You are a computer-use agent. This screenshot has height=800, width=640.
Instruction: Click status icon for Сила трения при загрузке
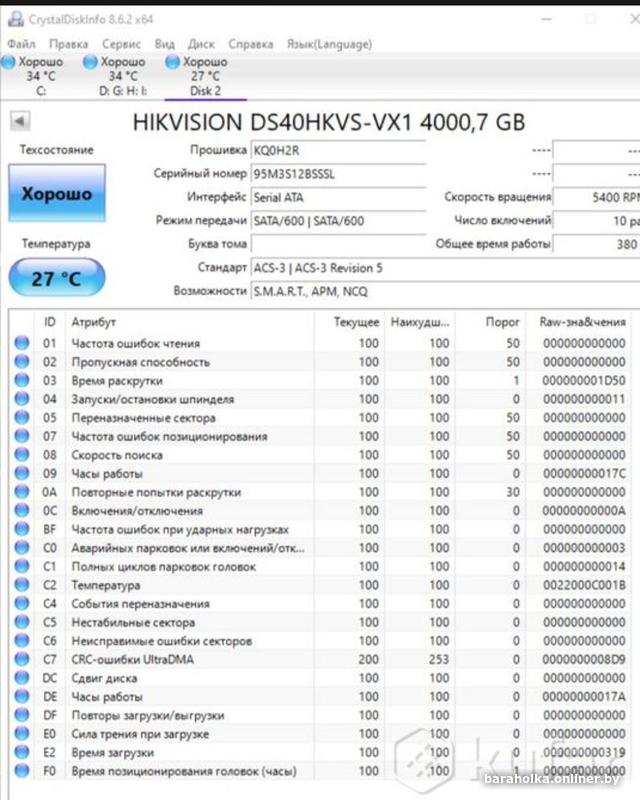[x=22, y=734]
